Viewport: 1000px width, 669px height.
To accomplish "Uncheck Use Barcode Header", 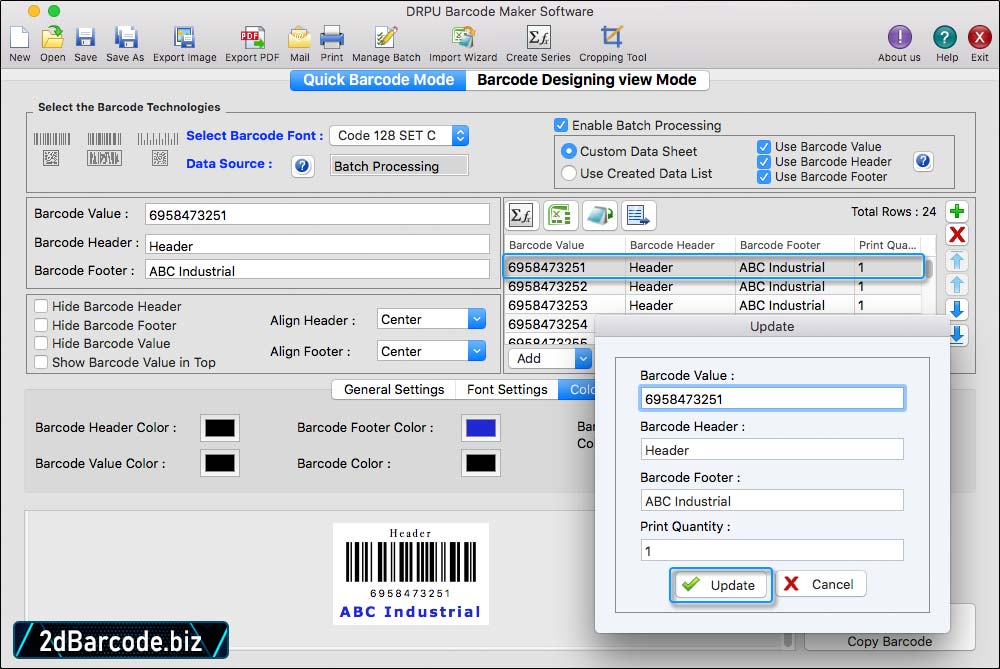I will (764, 162).
